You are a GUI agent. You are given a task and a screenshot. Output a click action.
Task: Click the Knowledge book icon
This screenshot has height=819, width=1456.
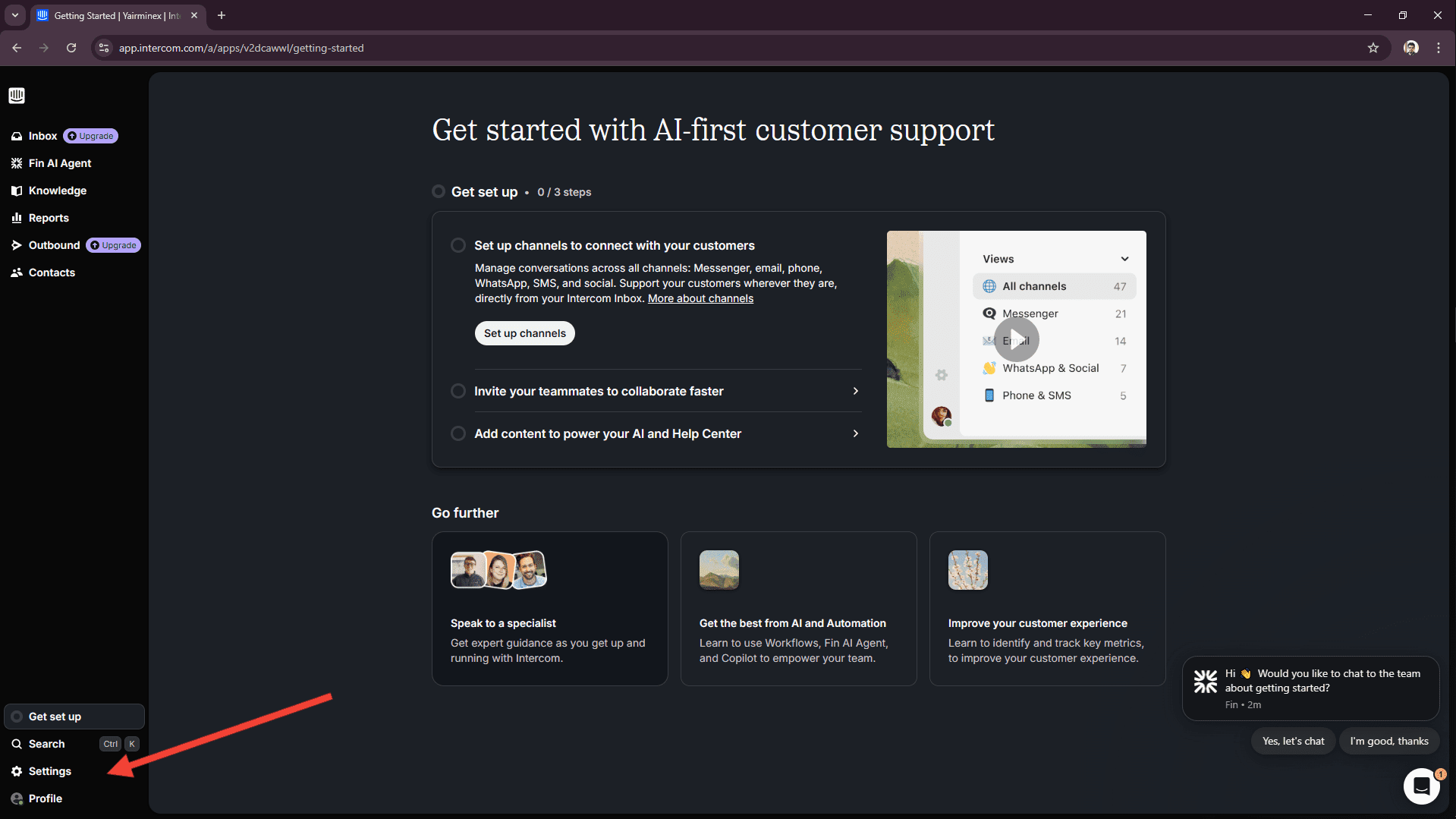pyautogui.click(x=17, y=191)
